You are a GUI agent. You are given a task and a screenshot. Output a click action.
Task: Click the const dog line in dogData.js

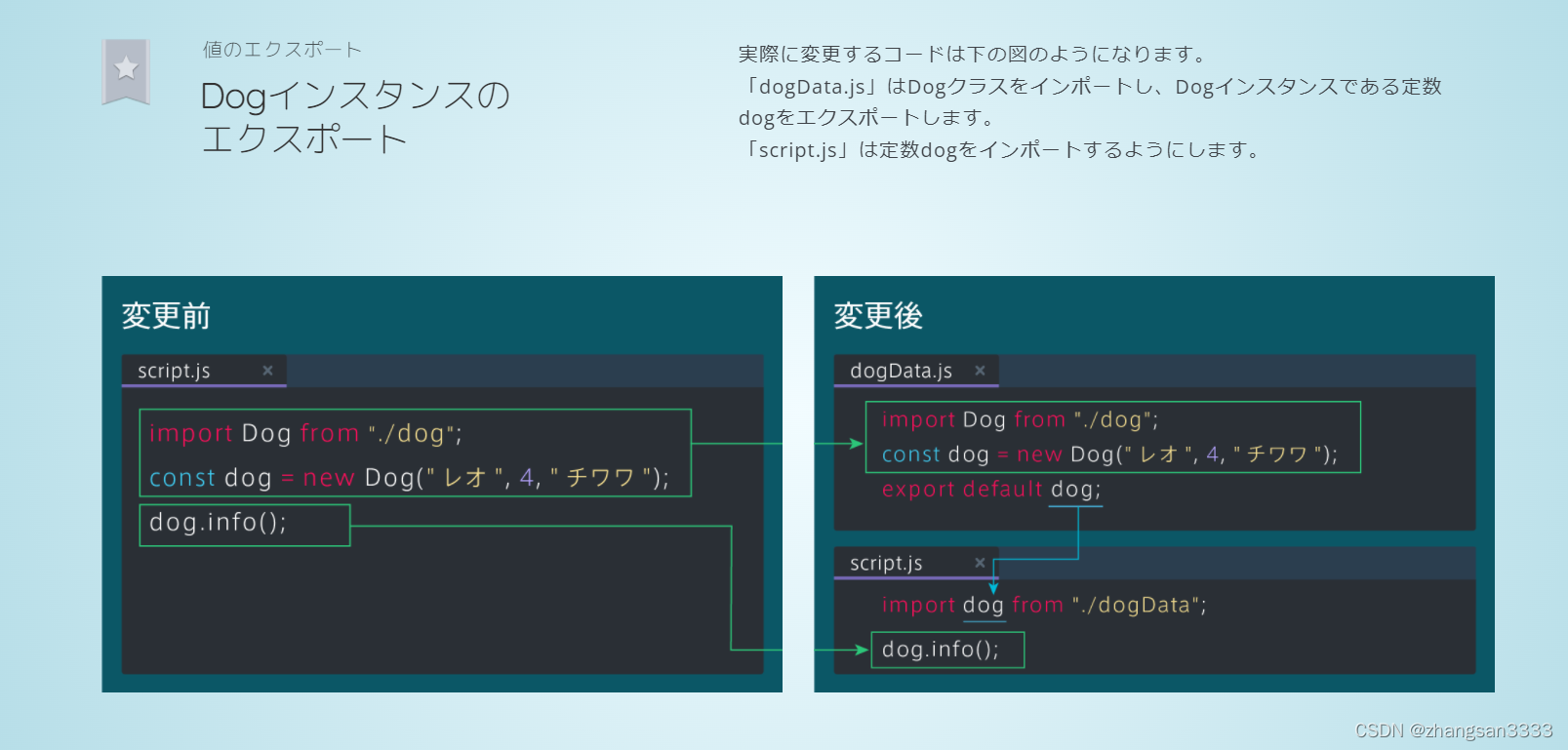pos(1109,454)
